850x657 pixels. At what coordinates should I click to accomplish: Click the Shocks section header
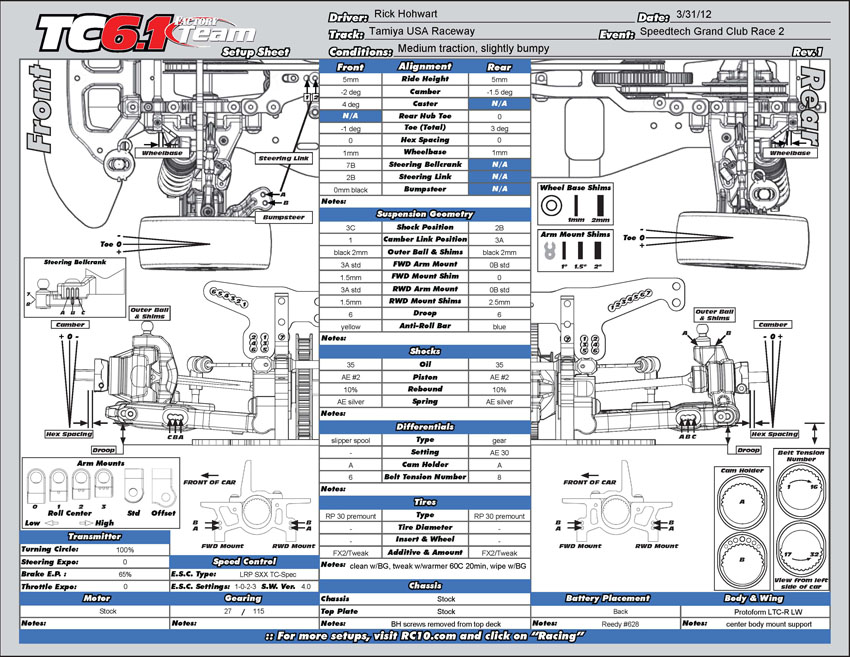click(424, 351)
